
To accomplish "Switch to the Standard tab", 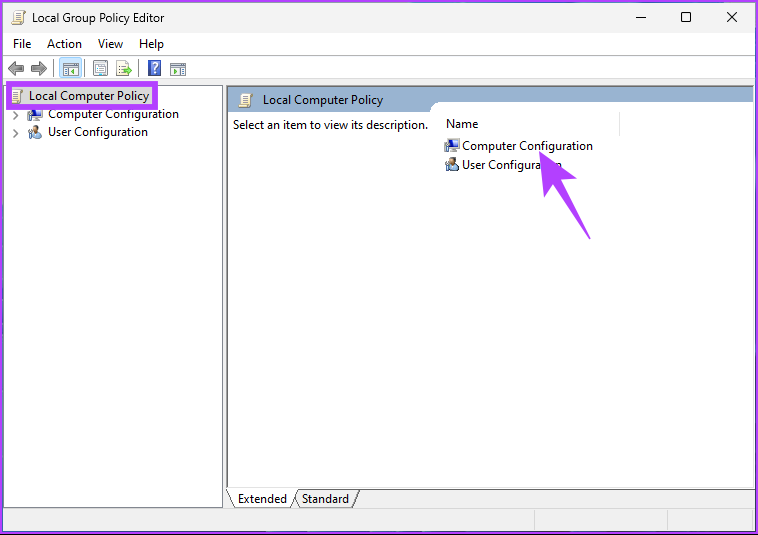I will point(325,499).
